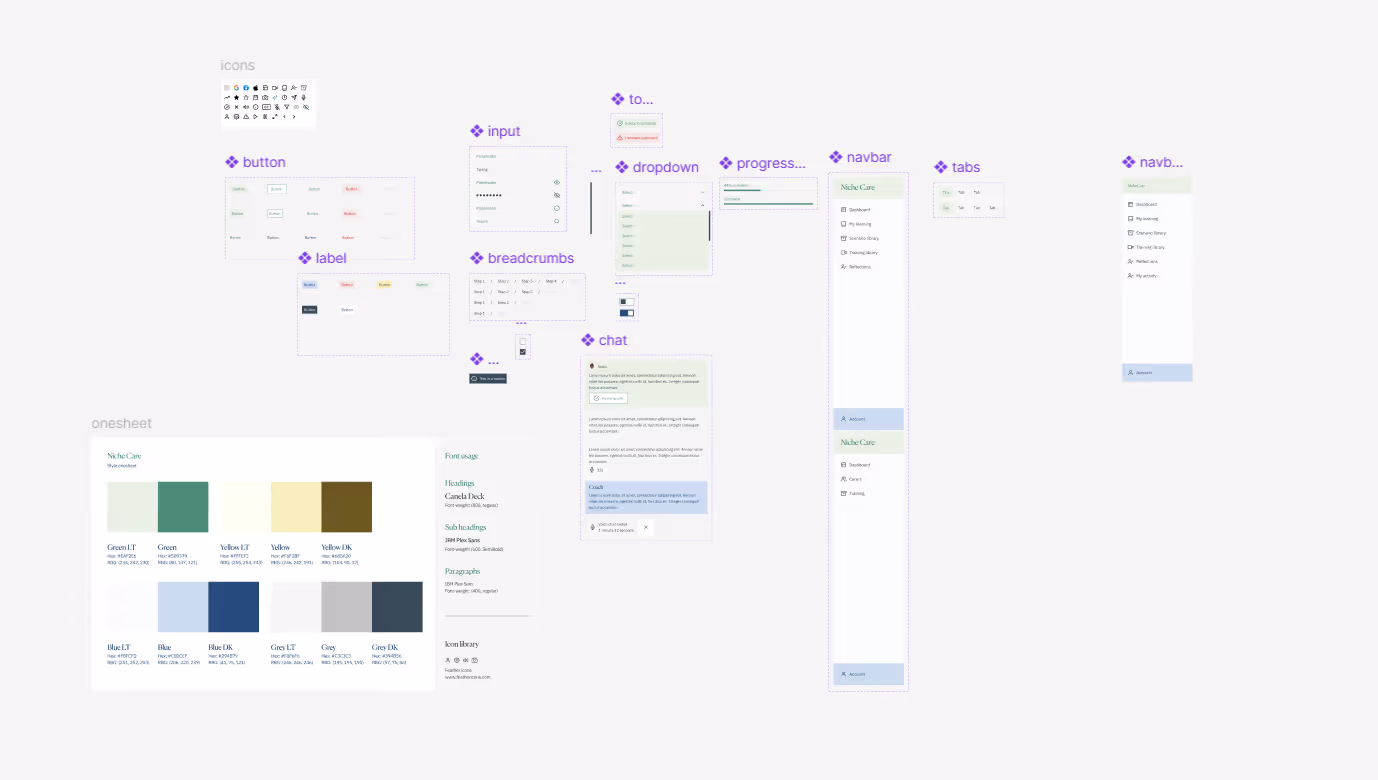Click the scrollbar inside the open dropdown list
This screenshot has width=1378, height=780.
pyautogui.click(x=710, y=226)
